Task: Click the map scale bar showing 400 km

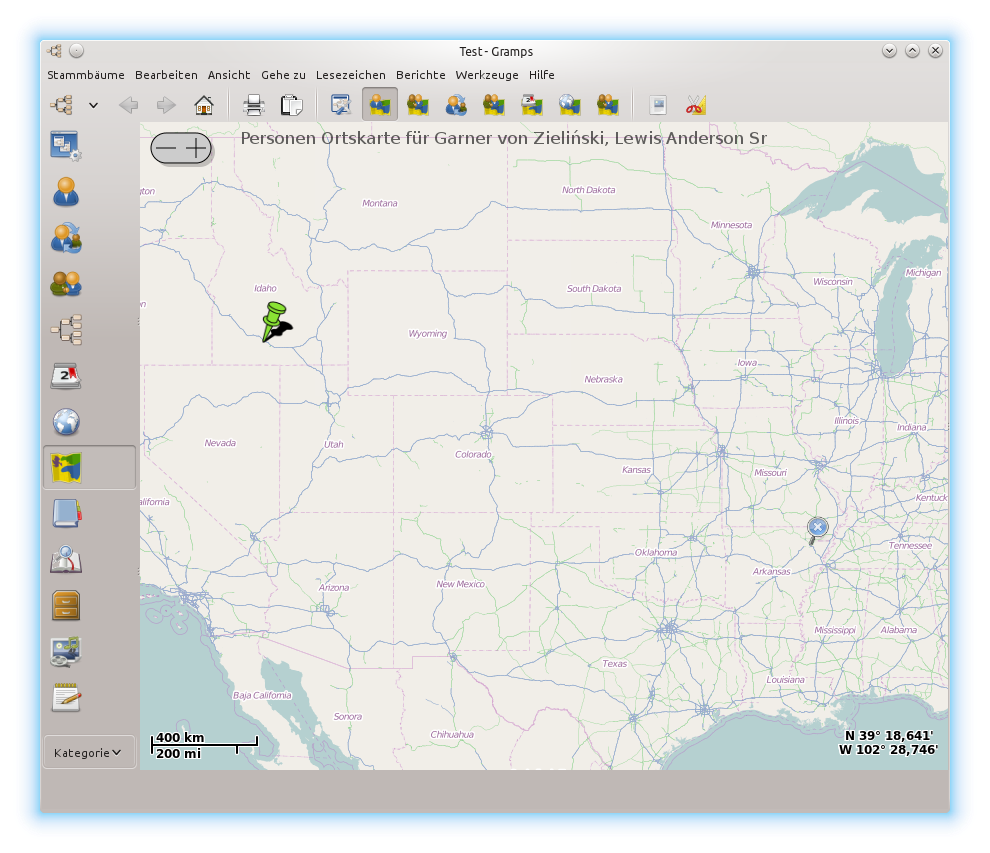Action: click(205, 745)
